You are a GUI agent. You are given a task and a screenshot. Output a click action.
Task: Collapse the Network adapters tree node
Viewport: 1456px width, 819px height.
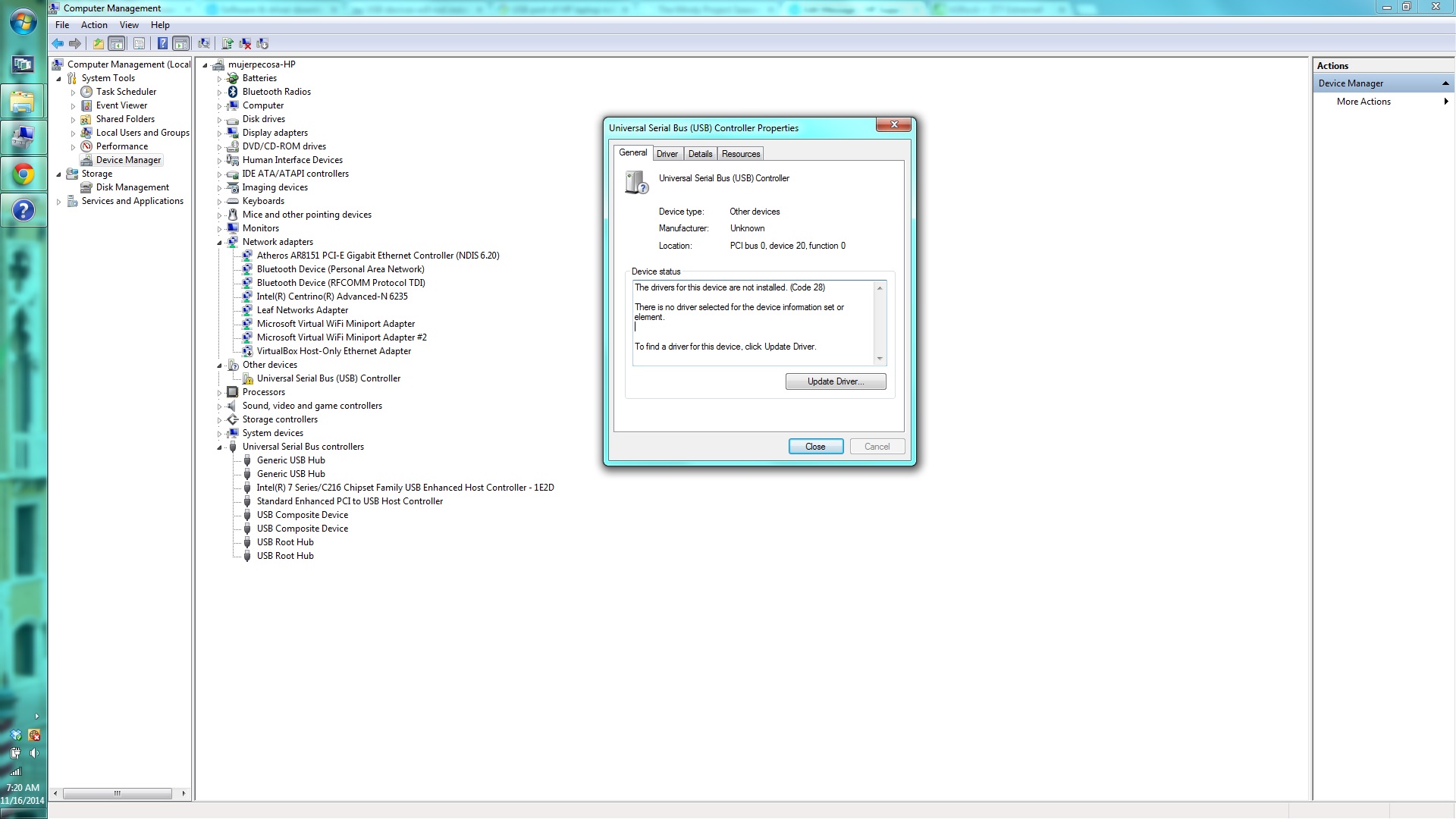(x=220, y=243)
